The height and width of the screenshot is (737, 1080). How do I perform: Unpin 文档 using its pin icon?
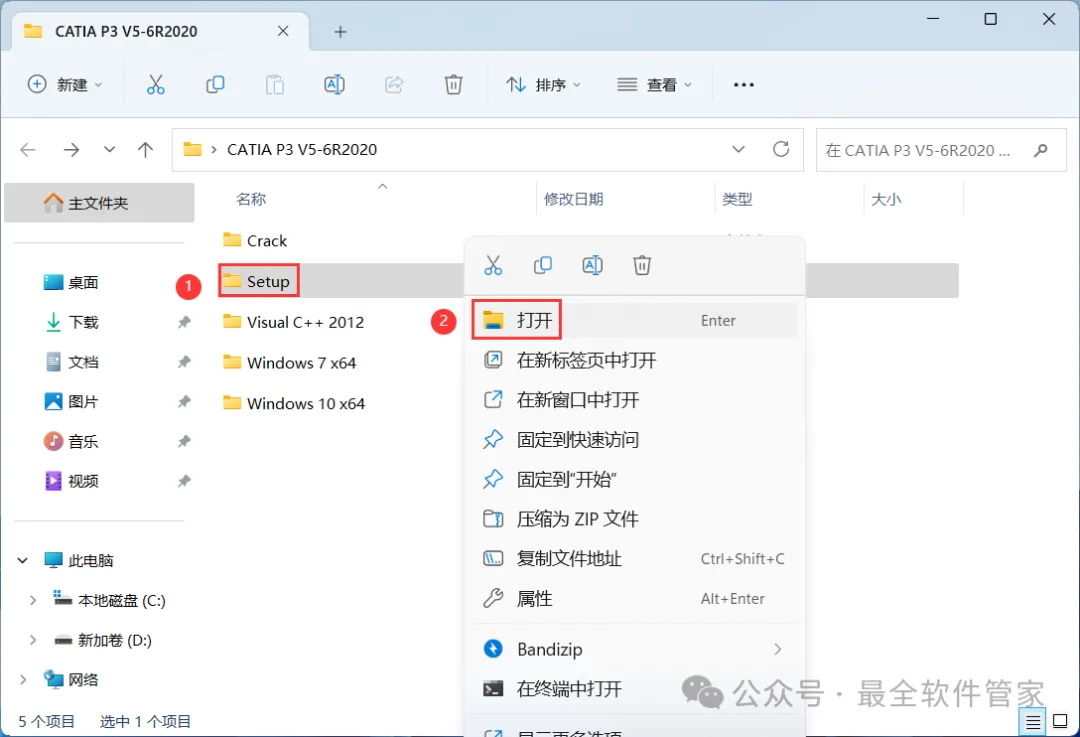pyautogui.click(x=184, y=362)
